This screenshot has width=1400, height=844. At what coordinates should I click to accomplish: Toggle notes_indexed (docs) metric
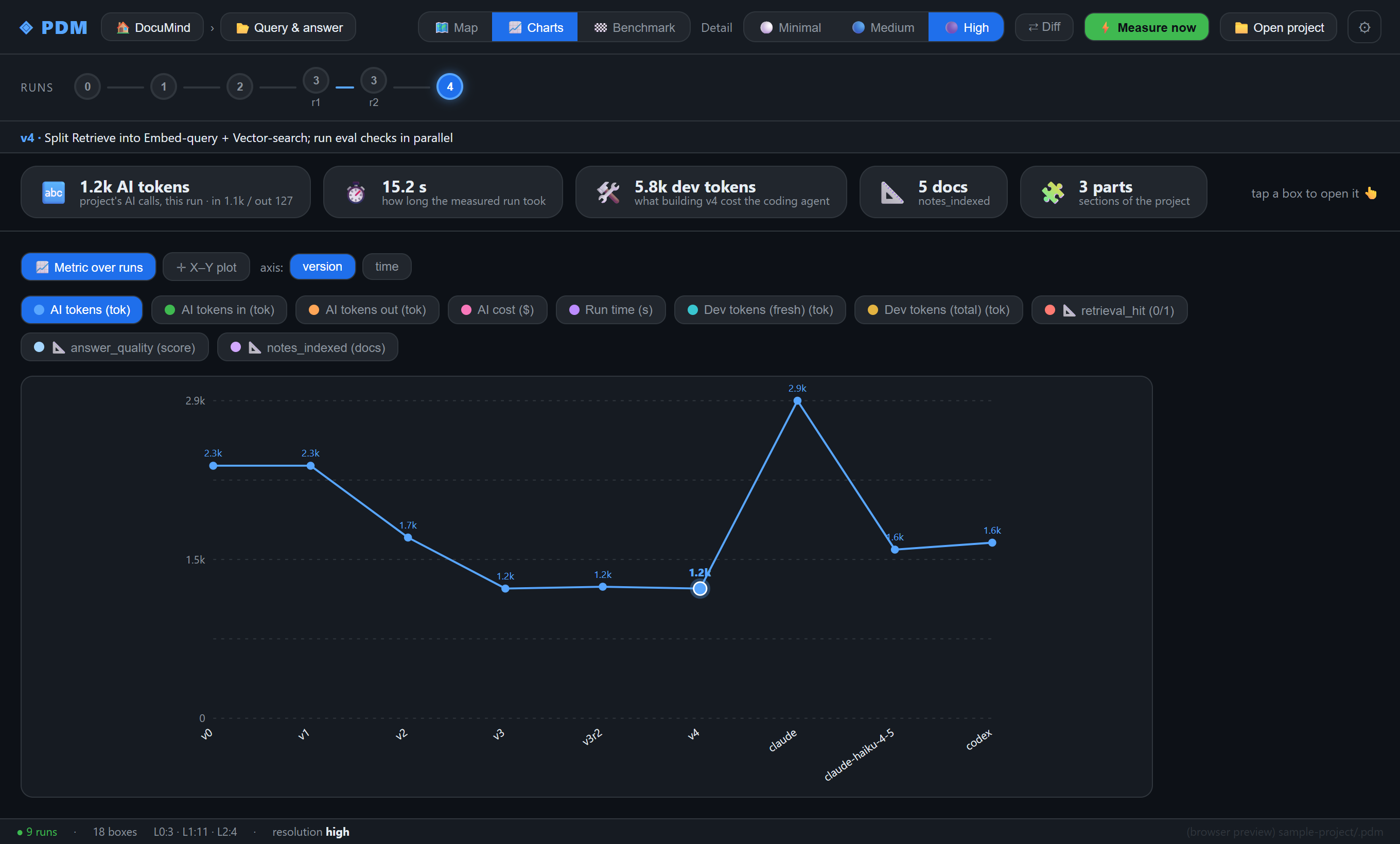click(x=307, y=347)
